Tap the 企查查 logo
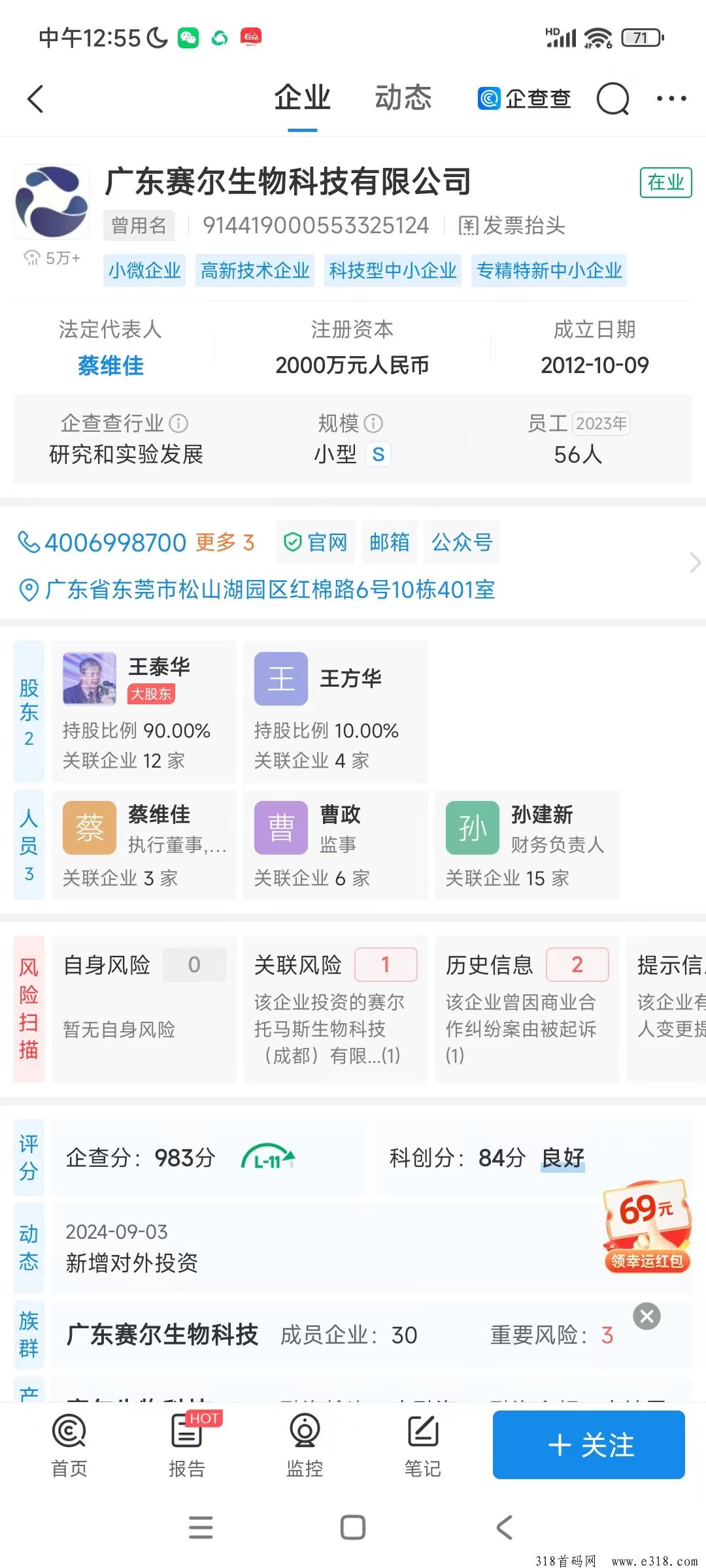Image resolution: width=706 pixels, height=1568 pixels. (x=524, y=99)
